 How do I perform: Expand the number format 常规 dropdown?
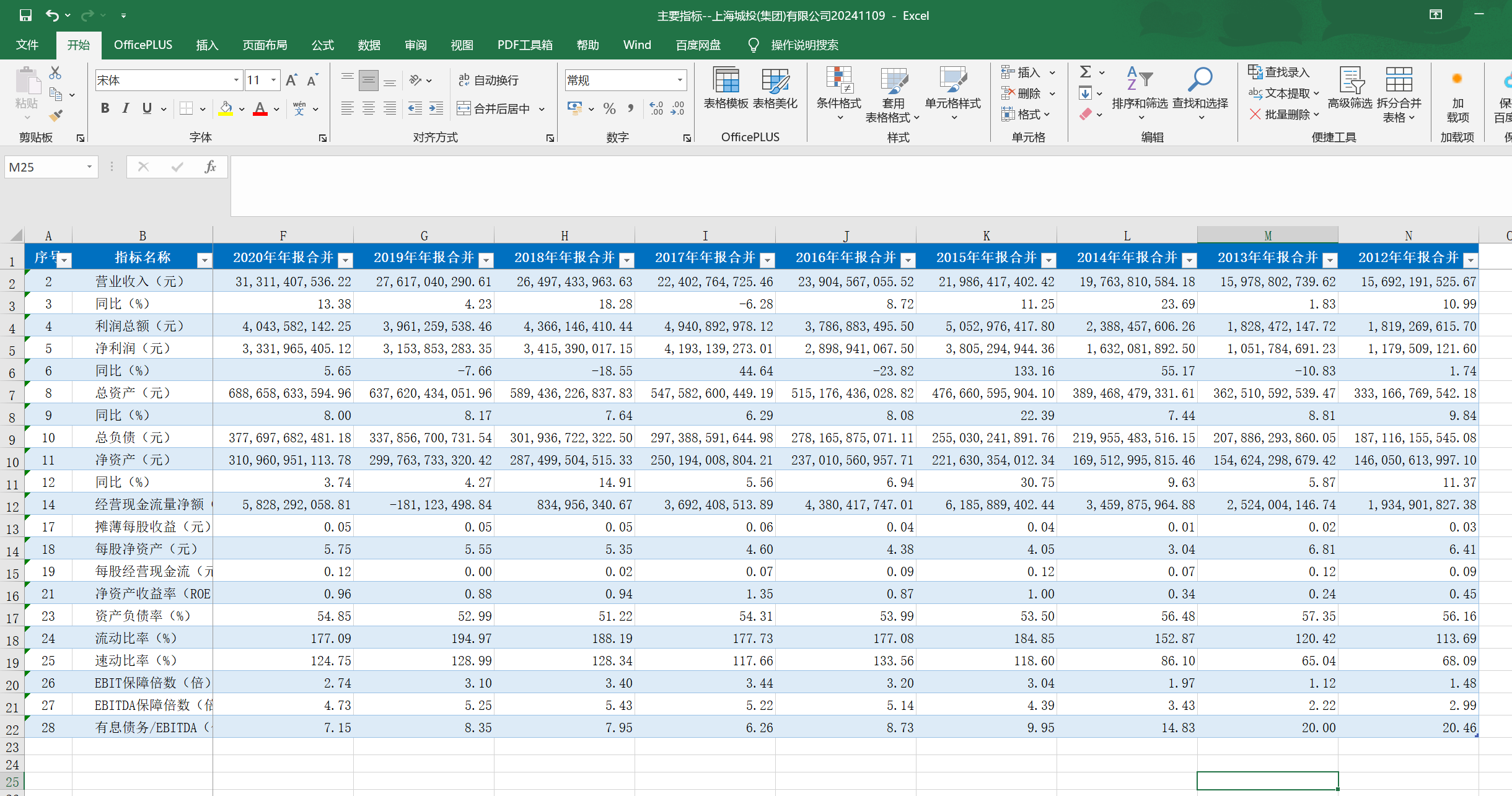point(680,80)
